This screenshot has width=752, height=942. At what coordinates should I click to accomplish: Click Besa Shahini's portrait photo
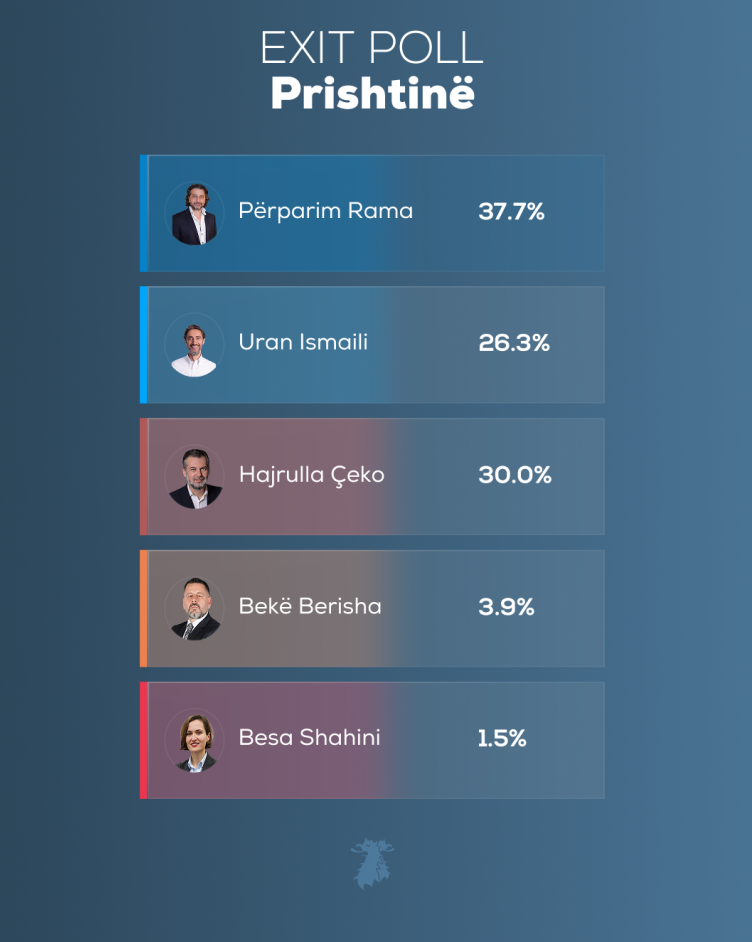(x=194, y=740)
